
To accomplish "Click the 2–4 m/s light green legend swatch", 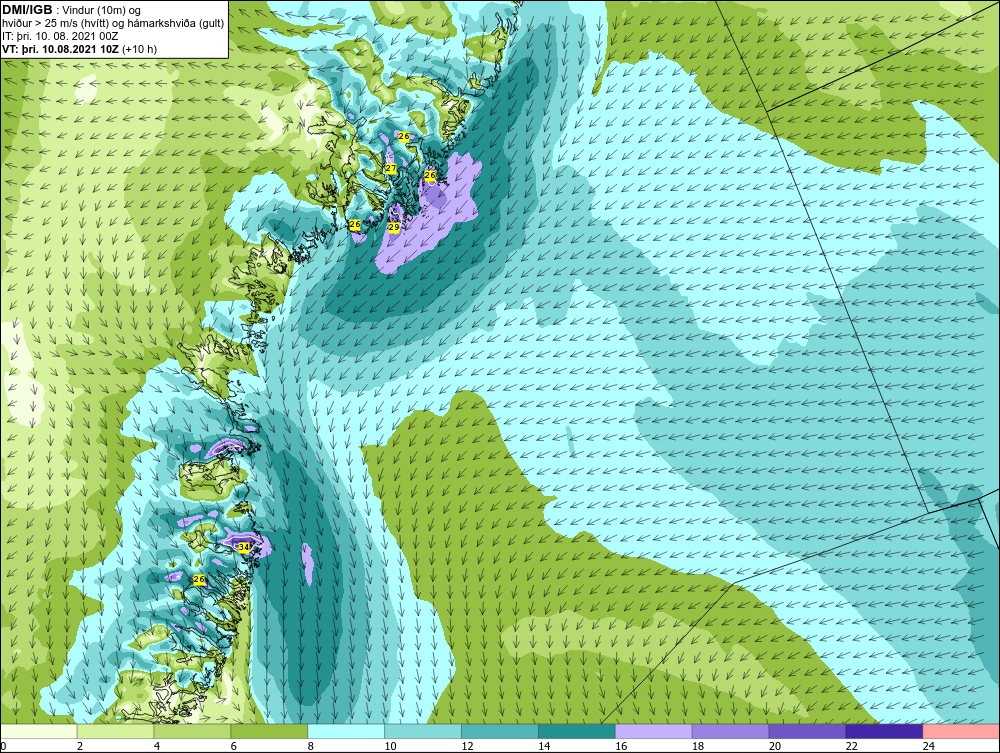I will tap(115, 731).
